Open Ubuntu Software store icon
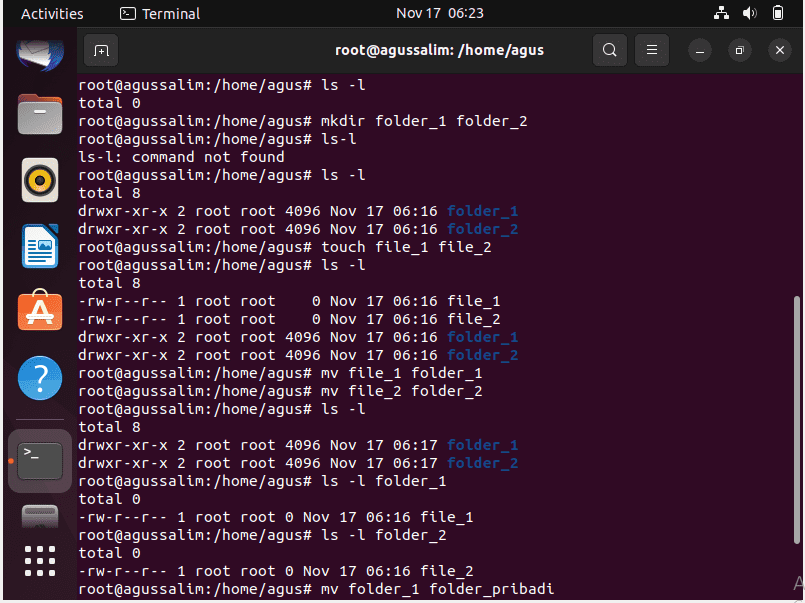 pyautogui.click(x=40, y=310)
